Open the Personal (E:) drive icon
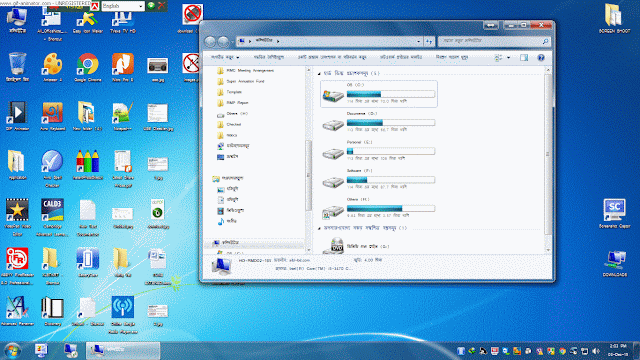 point(333,153)
